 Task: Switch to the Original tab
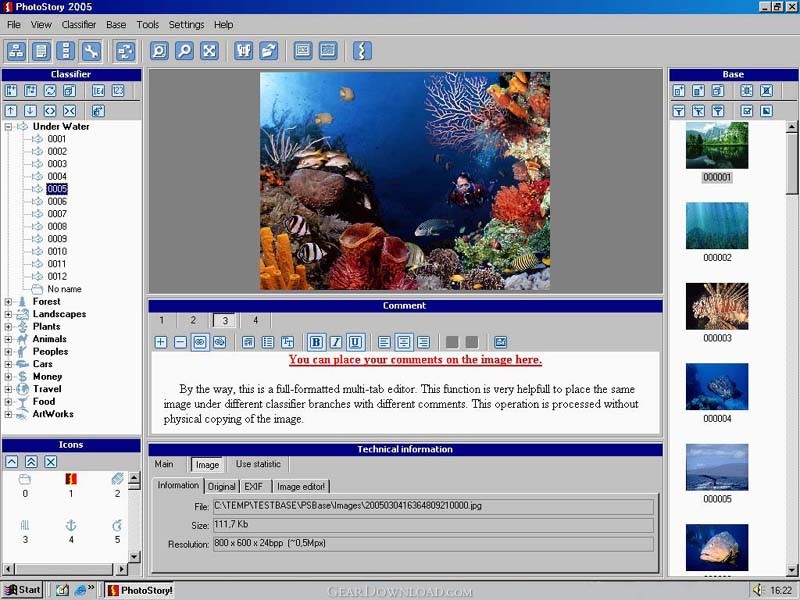point(221,487)
